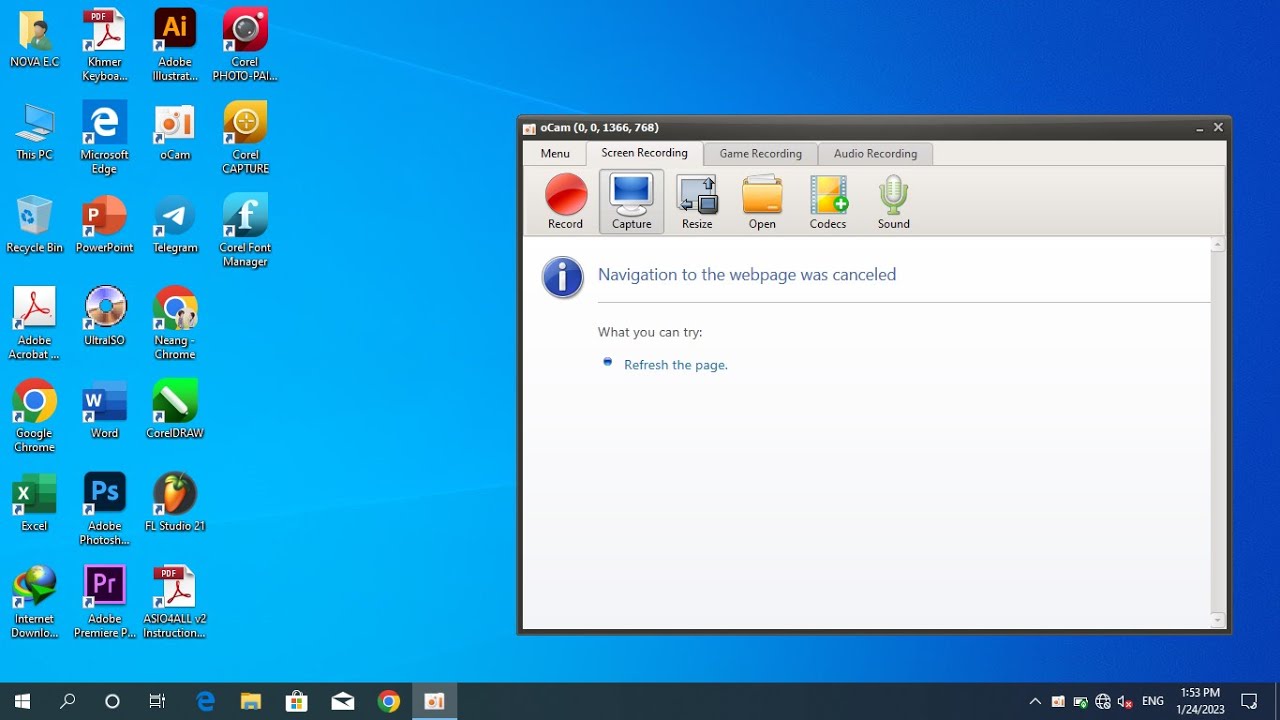The height and width of the screenshot is (720, 1280).
Task: Switch to the Screen Recording tab
Action: (x=645, y=153)
